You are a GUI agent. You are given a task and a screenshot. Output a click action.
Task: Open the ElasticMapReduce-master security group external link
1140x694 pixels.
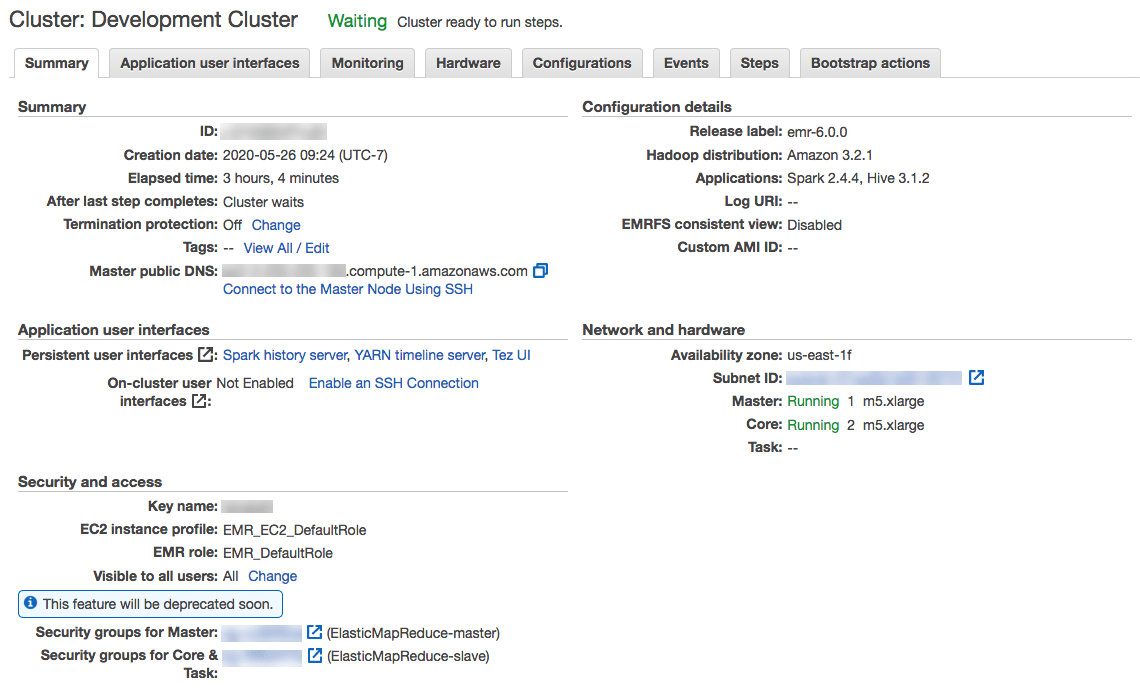click(315, 632)
